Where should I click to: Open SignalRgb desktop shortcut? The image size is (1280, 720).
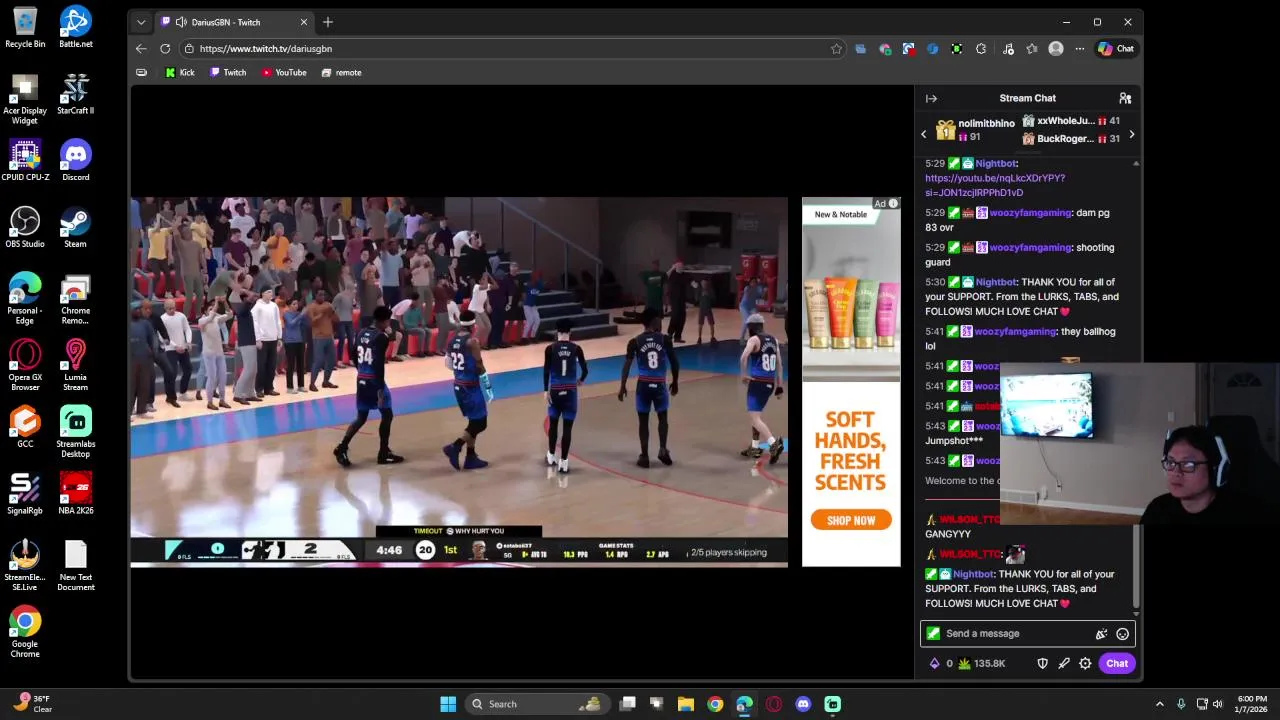25,494
